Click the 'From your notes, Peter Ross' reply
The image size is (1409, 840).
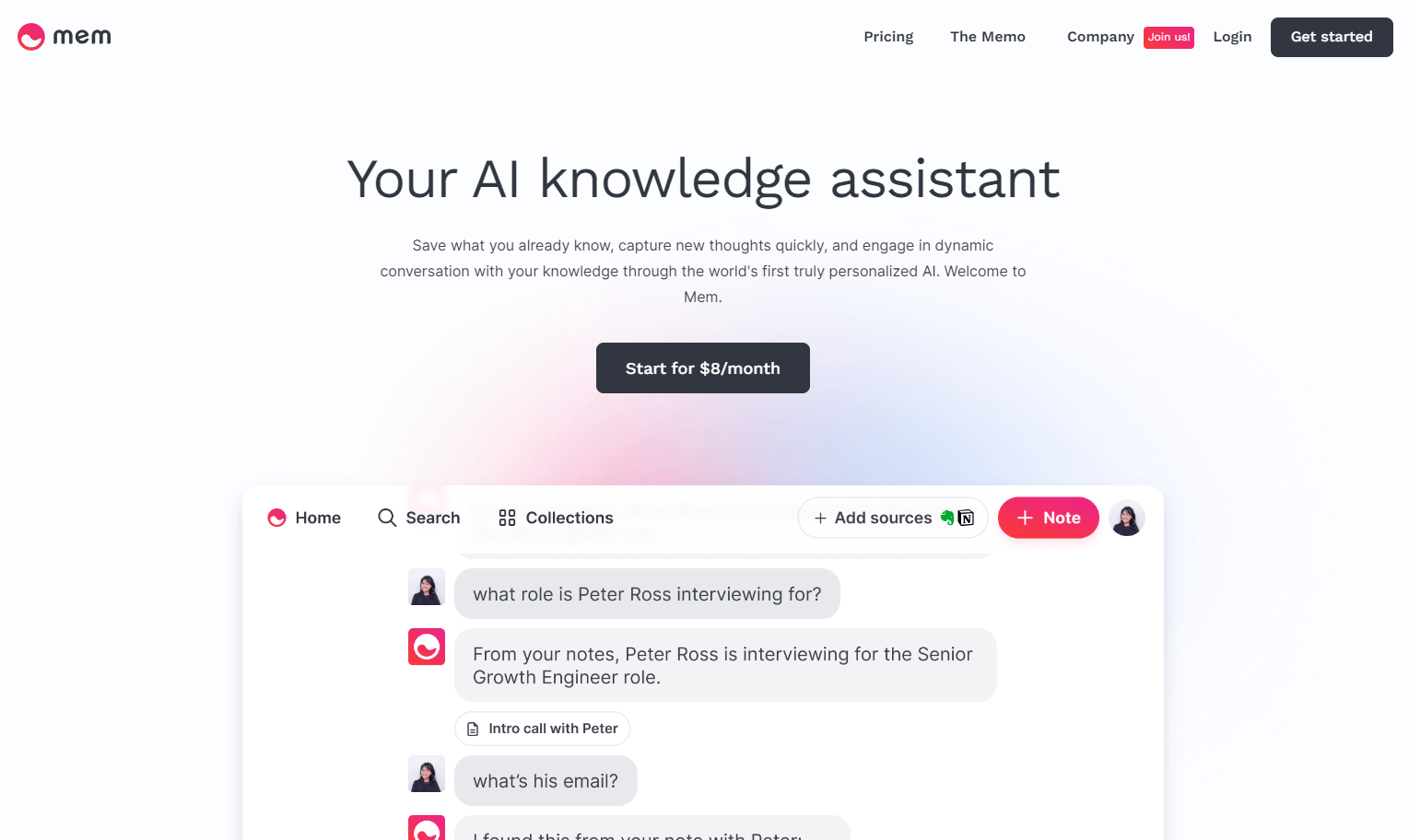tap(725, 665)
